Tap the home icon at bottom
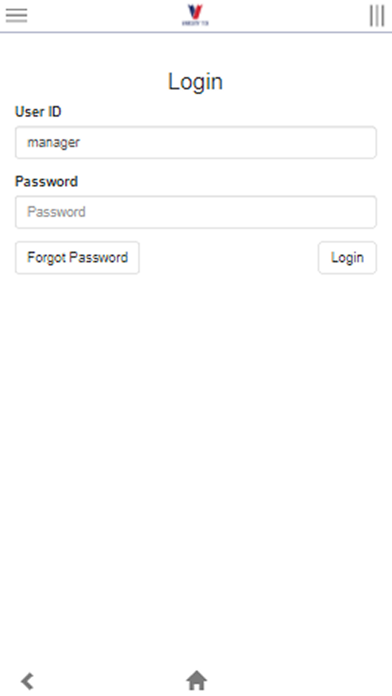 point(196,681)
